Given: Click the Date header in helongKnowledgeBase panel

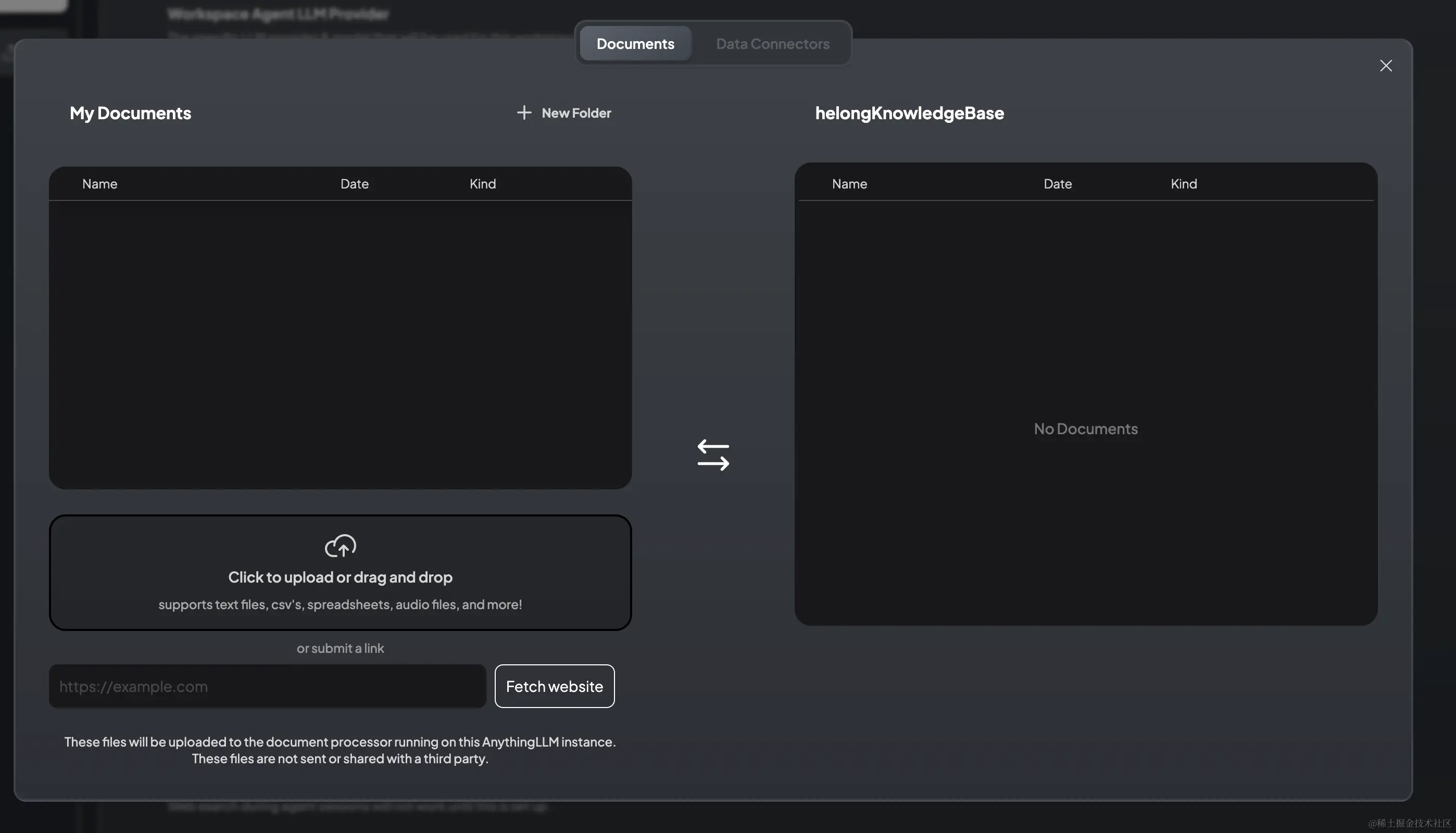Looking at the screenshot, I should tap(1057, 184).
